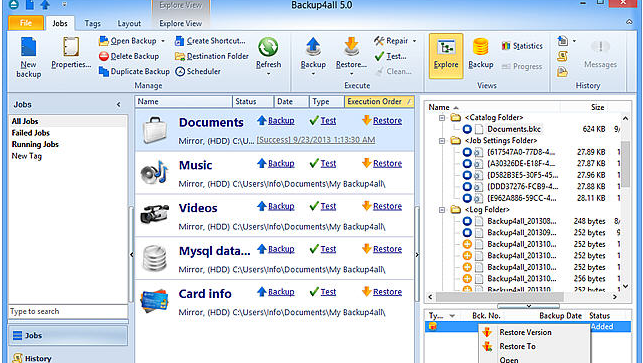643x363 pixels.
Task: Open the History navigation pane button
Action: (68, 358)
